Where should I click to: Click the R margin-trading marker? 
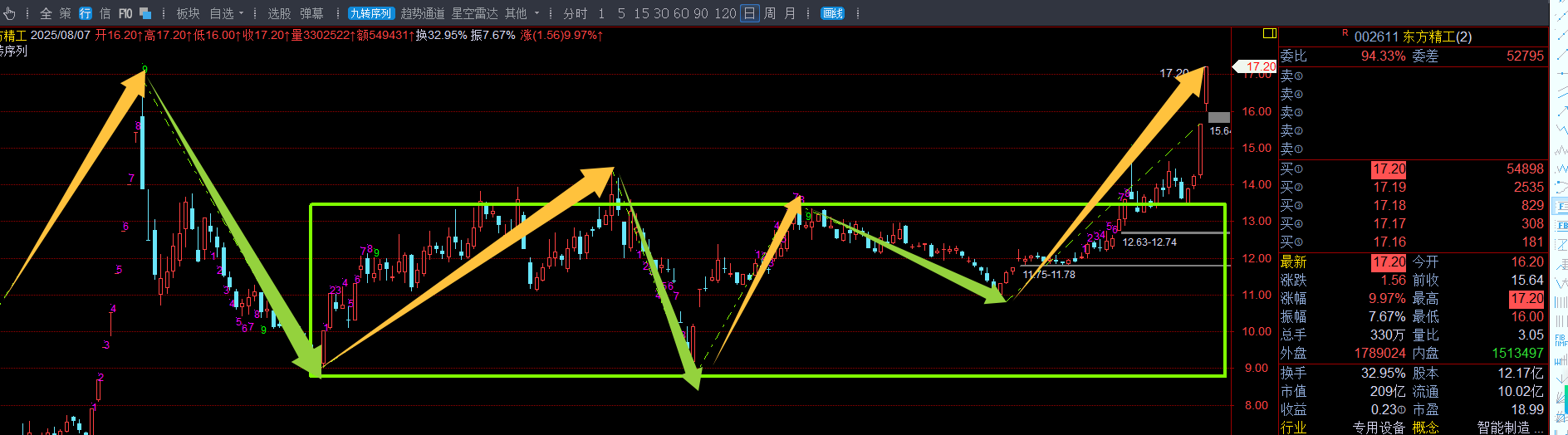[x=1345, y=33]
